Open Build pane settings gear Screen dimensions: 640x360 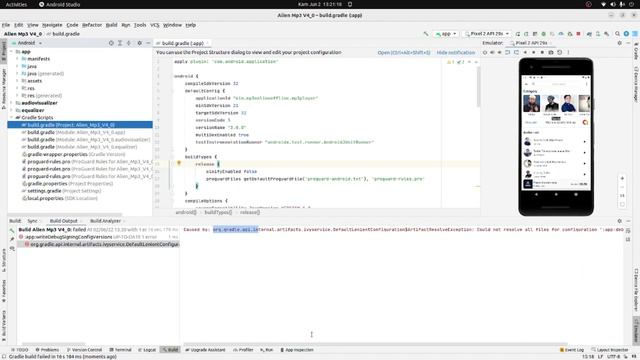click(620, 221)
